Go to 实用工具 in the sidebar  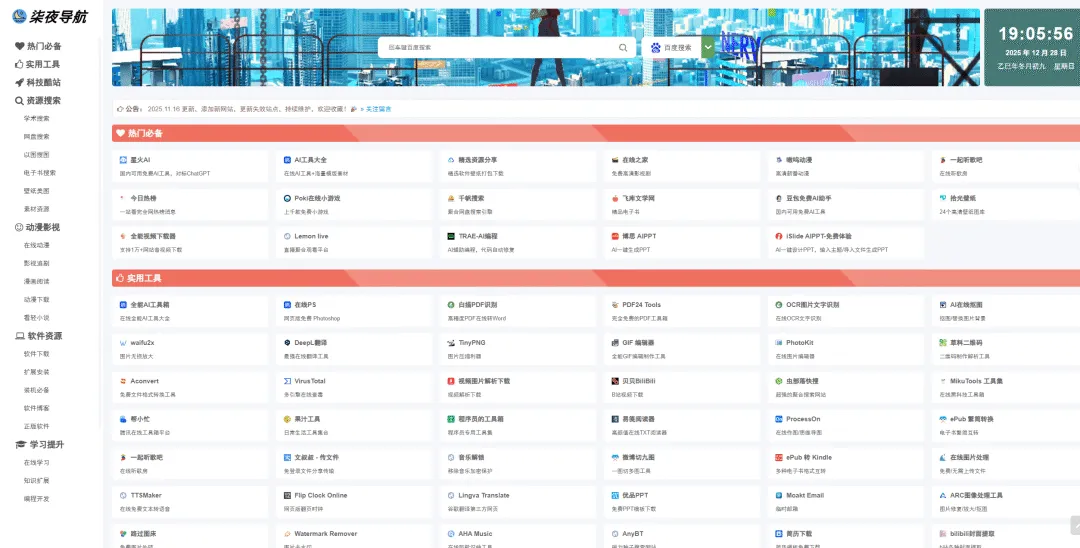pos(37,64)
